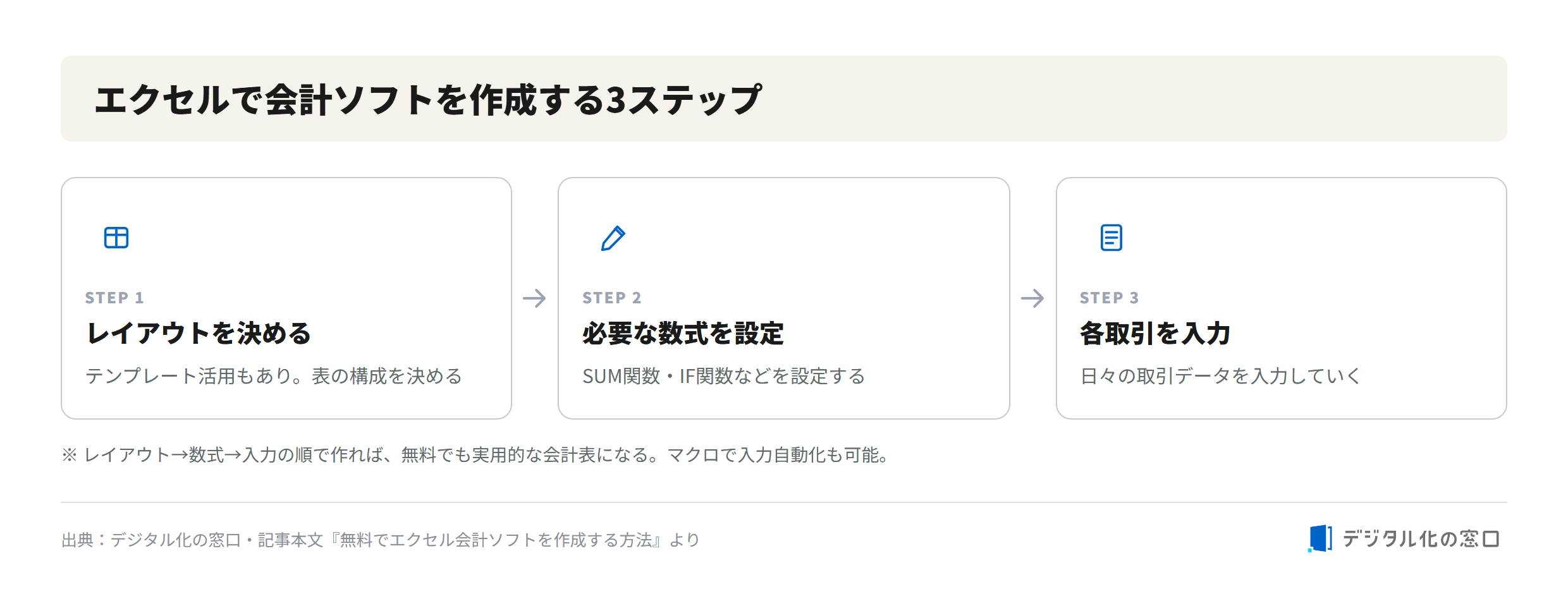Click the ※ footnote about マクロ automation
The width and height of the screenshot is (1568, 613).
[477, 455]
